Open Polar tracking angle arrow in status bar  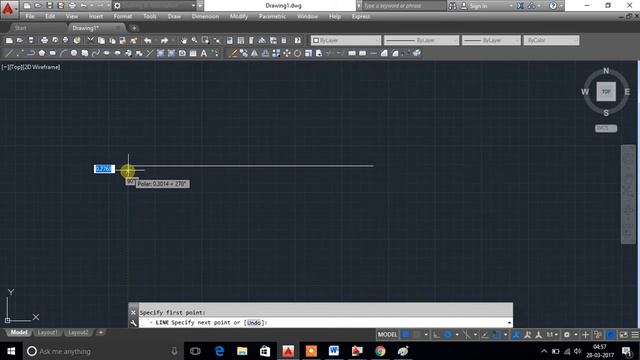tap(457, 335)
